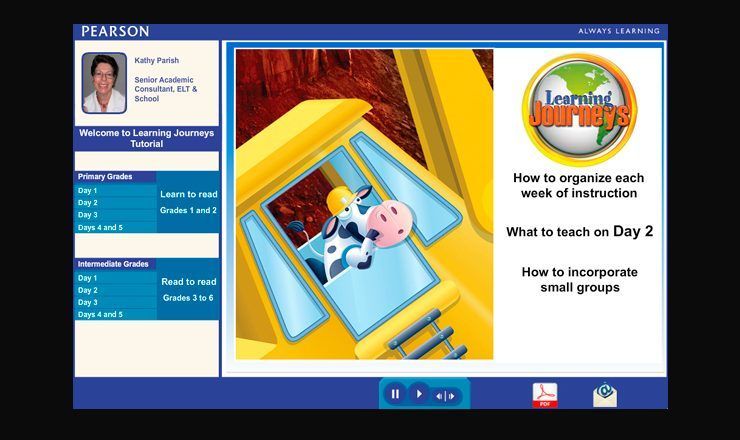Click the Learning Journeys globe logo
The height and width of the screenshot is (440, 740).
tap(579, 110)
